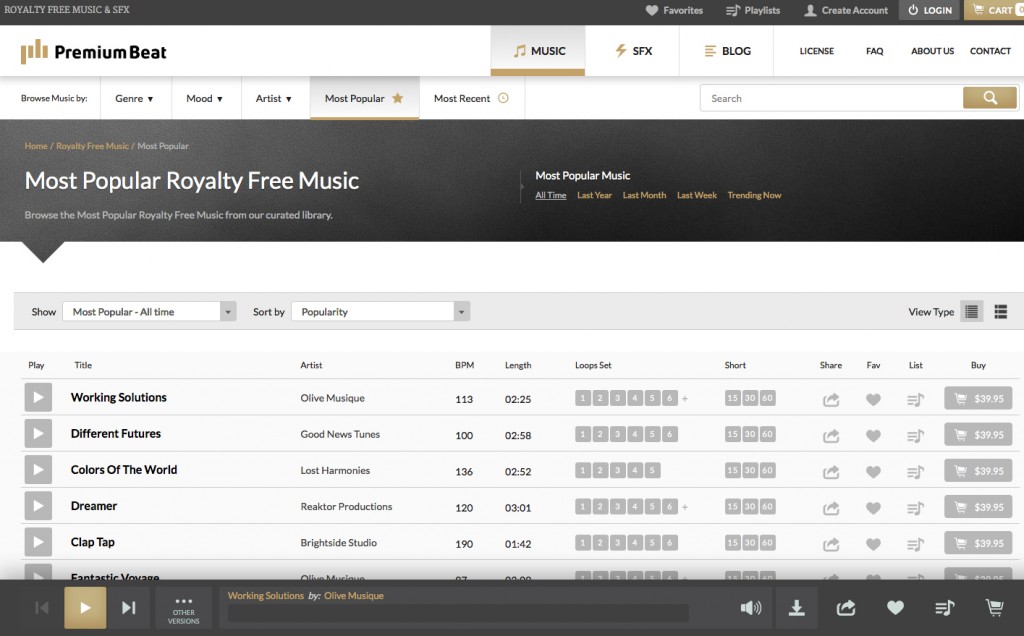Viewport: 1024px width, 636px height.
Task: Open Playlists in top bar
Action: tap(753, 10)
